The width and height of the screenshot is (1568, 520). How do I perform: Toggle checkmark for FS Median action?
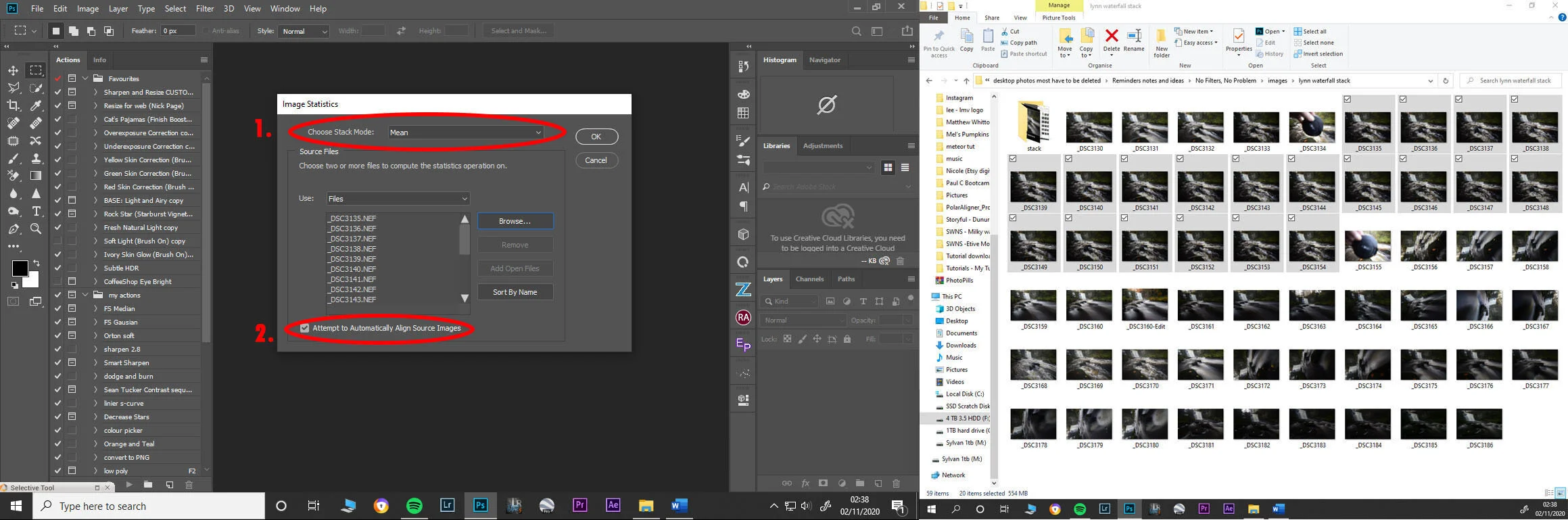coord(57,308)
